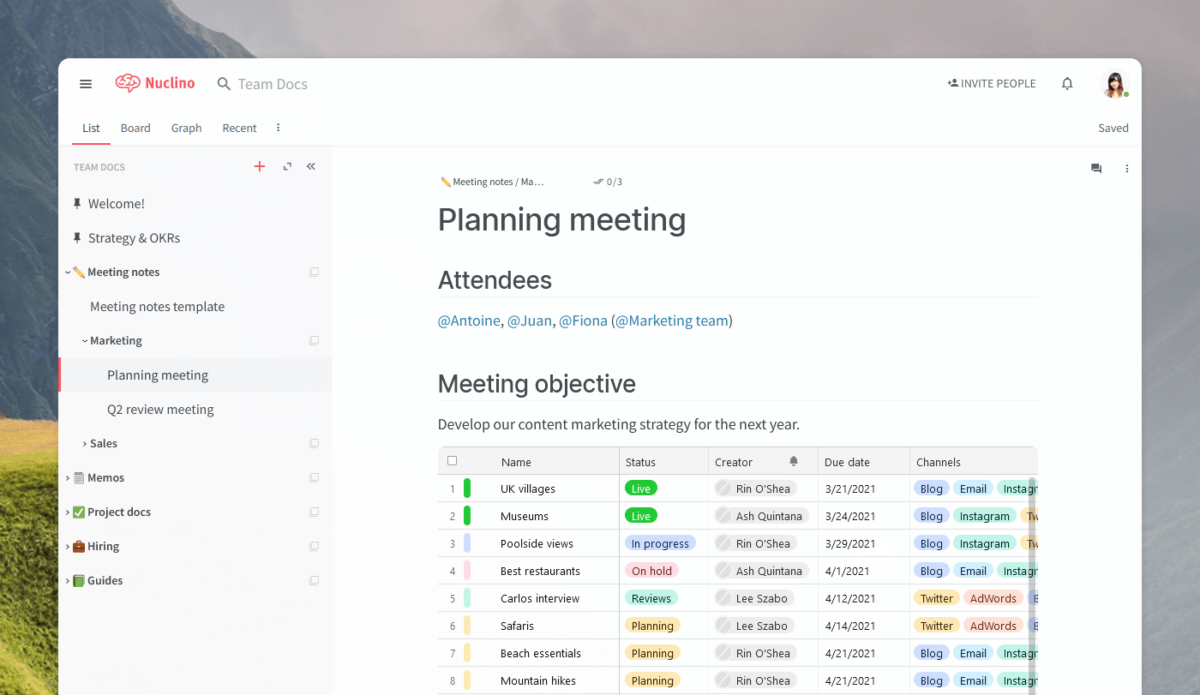Create a new item with the red plus
The image size is (1200, 695).
coord(260,166)
